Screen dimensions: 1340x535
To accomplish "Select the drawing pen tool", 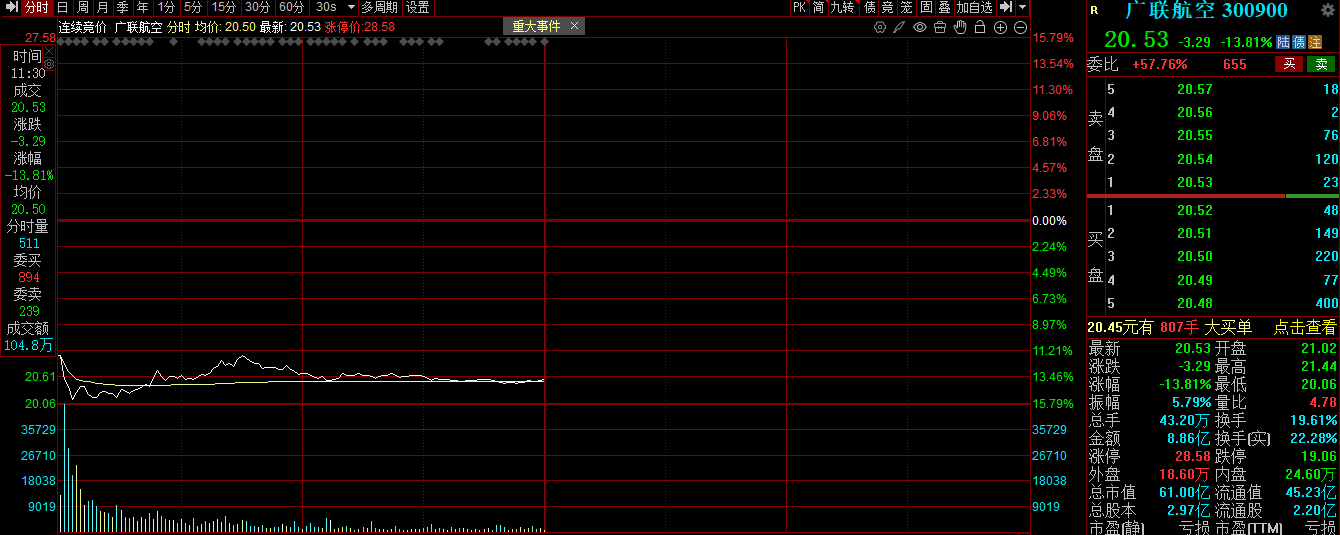I will [x=900, y=27].
